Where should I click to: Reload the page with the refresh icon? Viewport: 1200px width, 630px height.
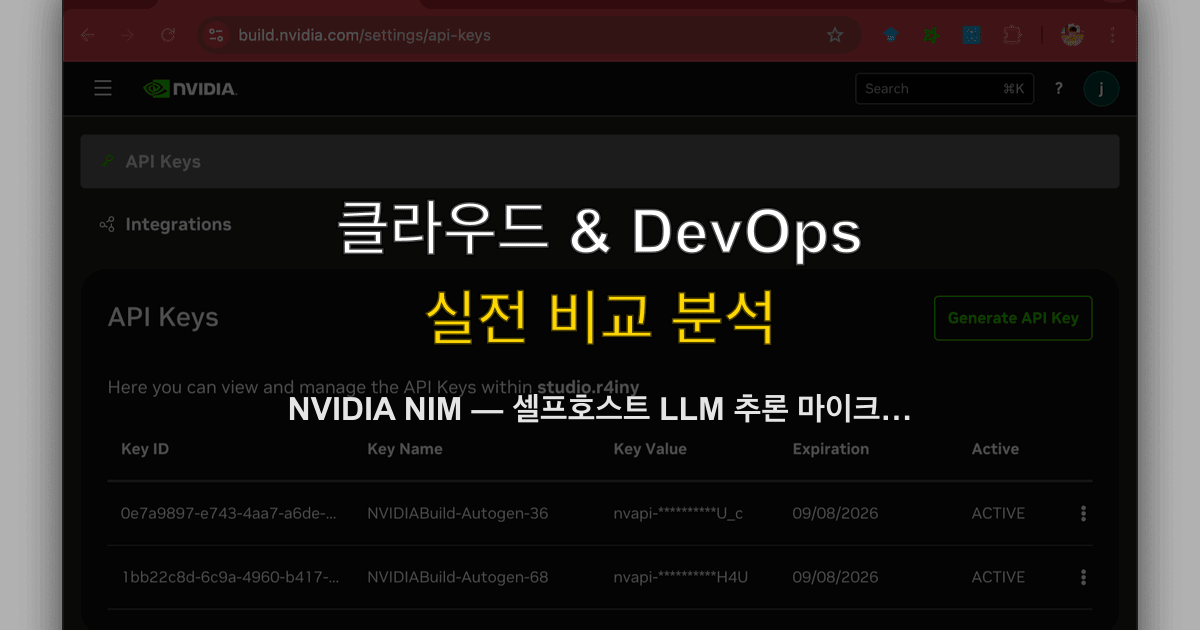[168, 35]
